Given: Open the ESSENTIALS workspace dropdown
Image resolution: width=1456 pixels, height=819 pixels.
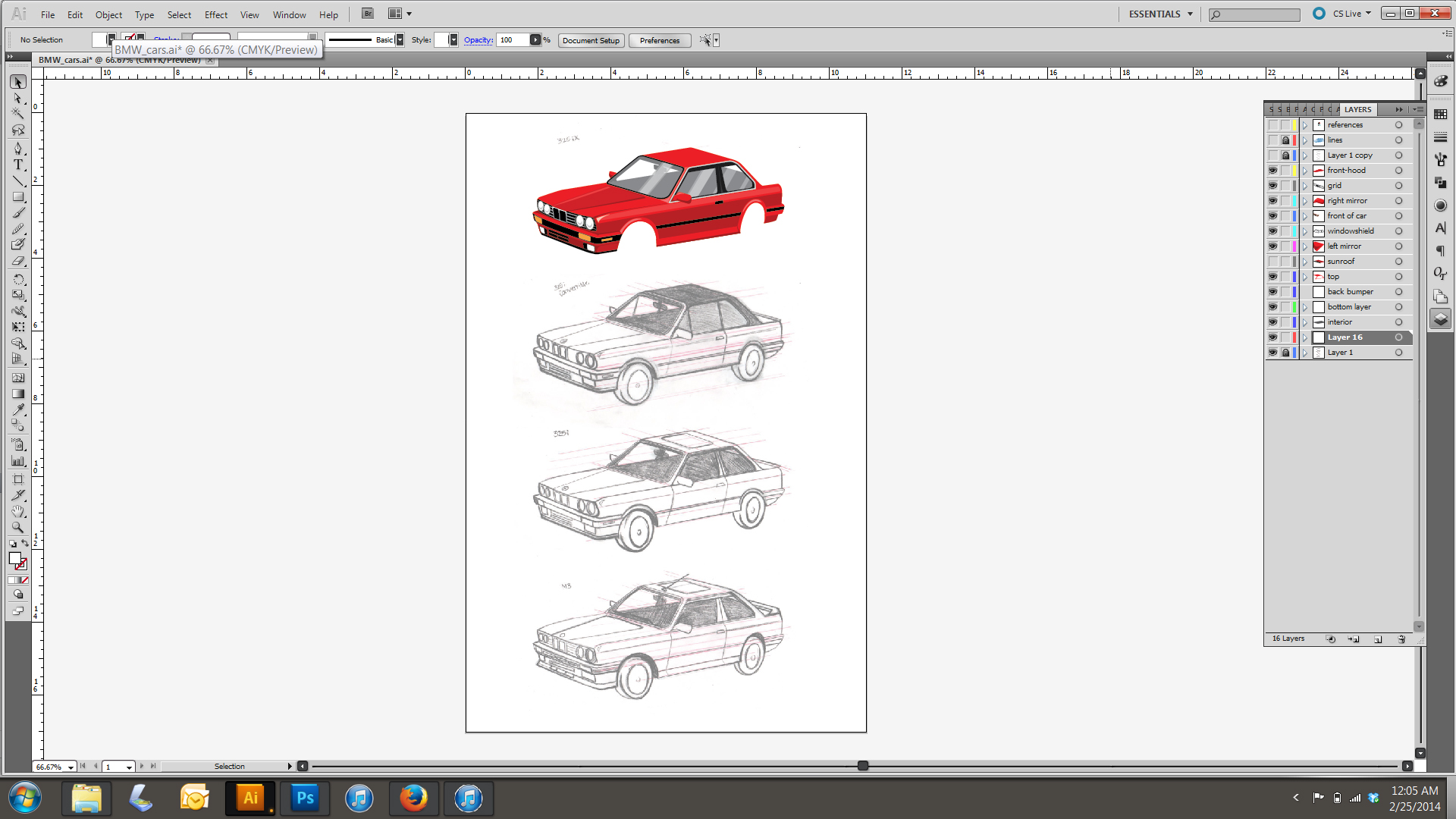Looking at the screenshot, I should pyautogui.click(x=1161, y=14).
